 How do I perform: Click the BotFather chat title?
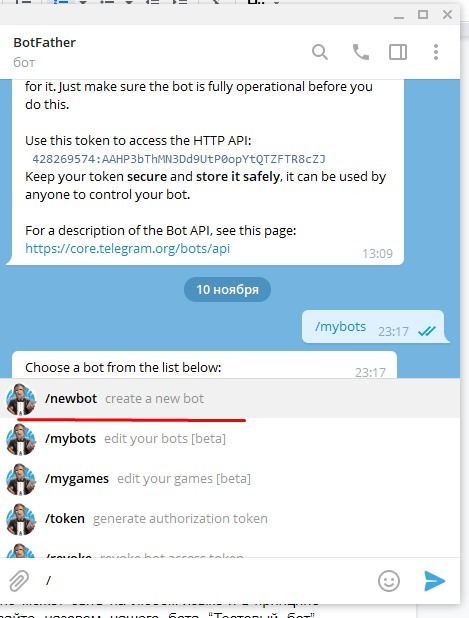45,42
